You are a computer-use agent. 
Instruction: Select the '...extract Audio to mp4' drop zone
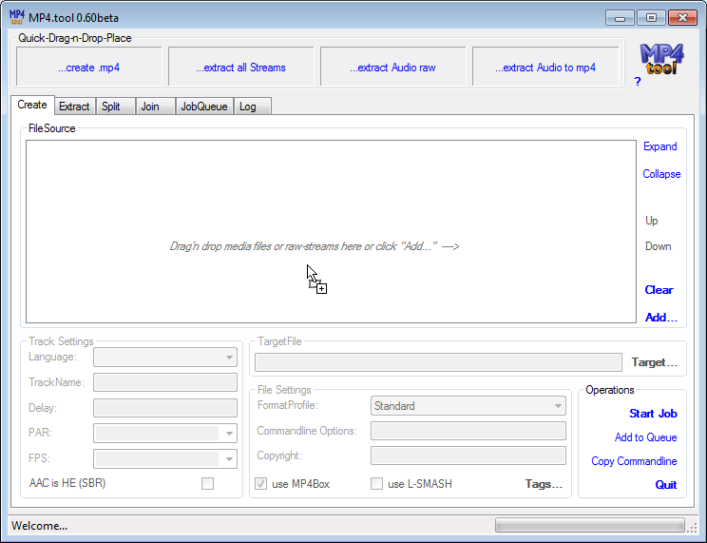point(545,66)
